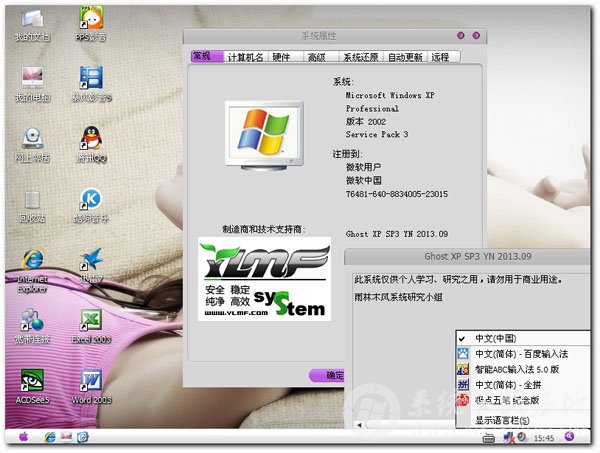Launch the Excel 2003 desktop shortcut

coord(91,326)
